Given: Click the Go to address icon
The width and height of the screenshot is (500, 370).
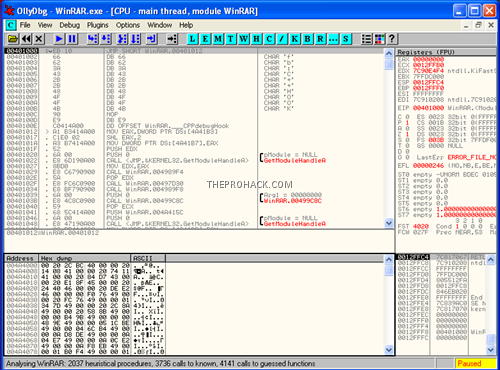Looking at the screenshot, I should pyautogui.click(x=172, y=39).
